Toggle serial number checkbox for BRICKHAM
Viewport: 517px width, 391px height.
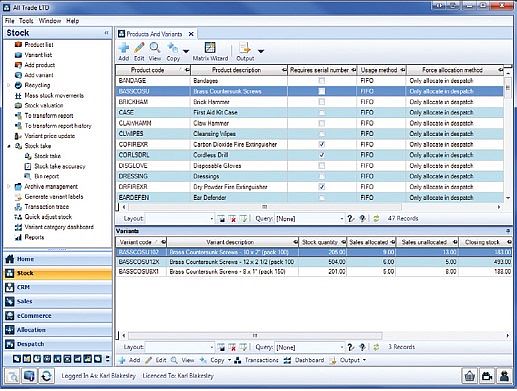coord(322,102)
